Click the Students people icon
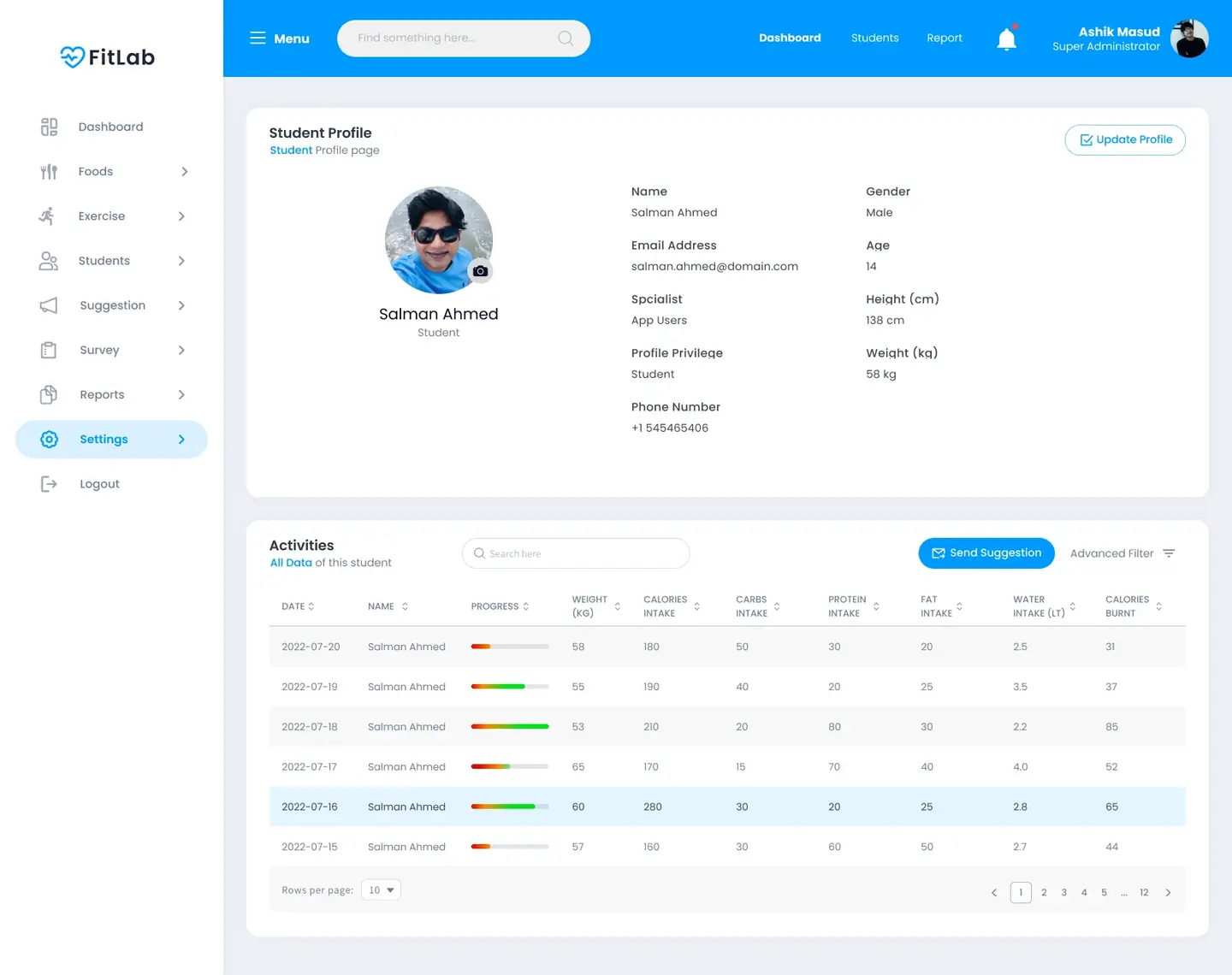 click(x=49, y=261)
